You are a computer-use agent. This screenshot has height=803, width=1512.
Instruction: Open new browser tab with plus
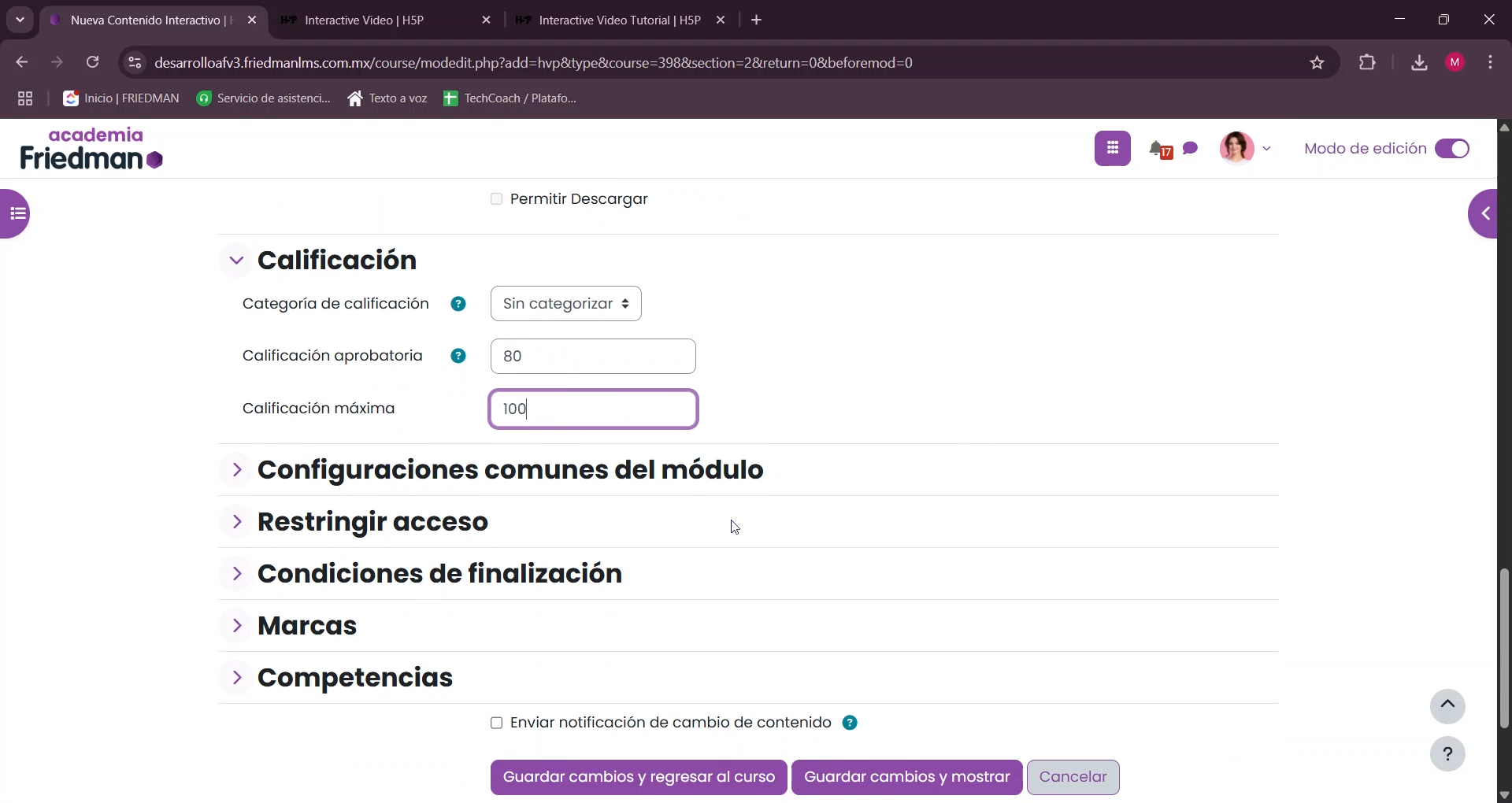(757, 20)
